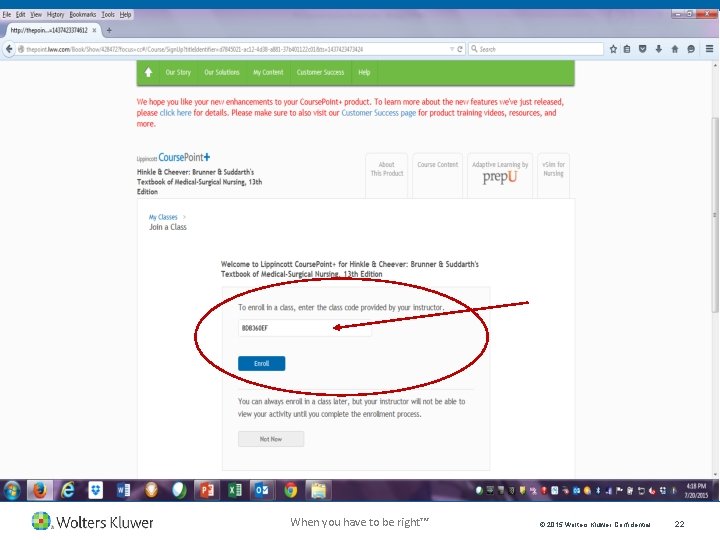
Task: Open the Firefox hamburger menu
Action: tap(709, 49)
